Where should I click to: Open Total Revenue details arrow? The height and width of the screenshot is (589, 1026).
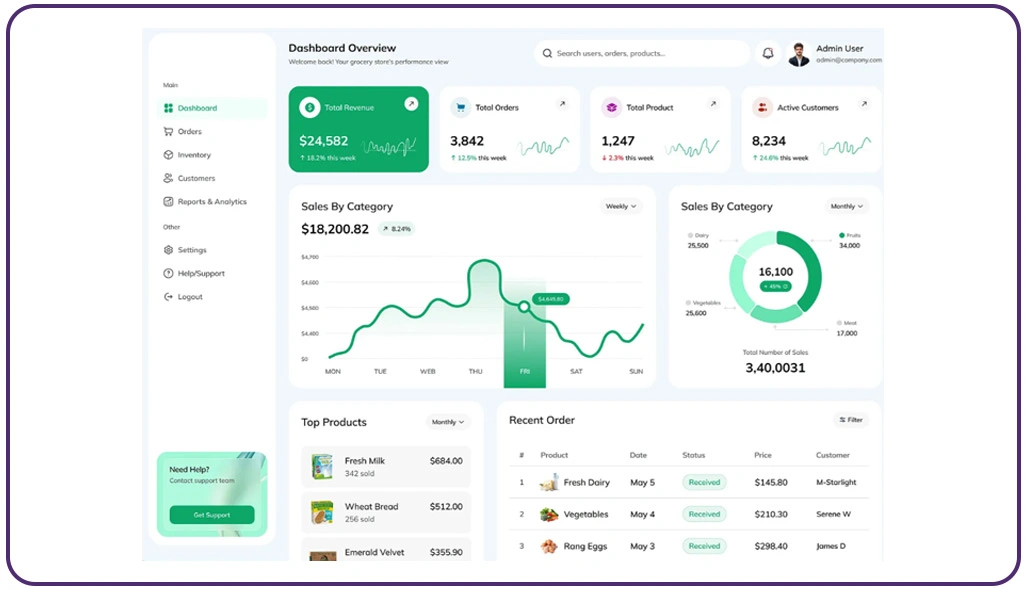pos(411,104)
